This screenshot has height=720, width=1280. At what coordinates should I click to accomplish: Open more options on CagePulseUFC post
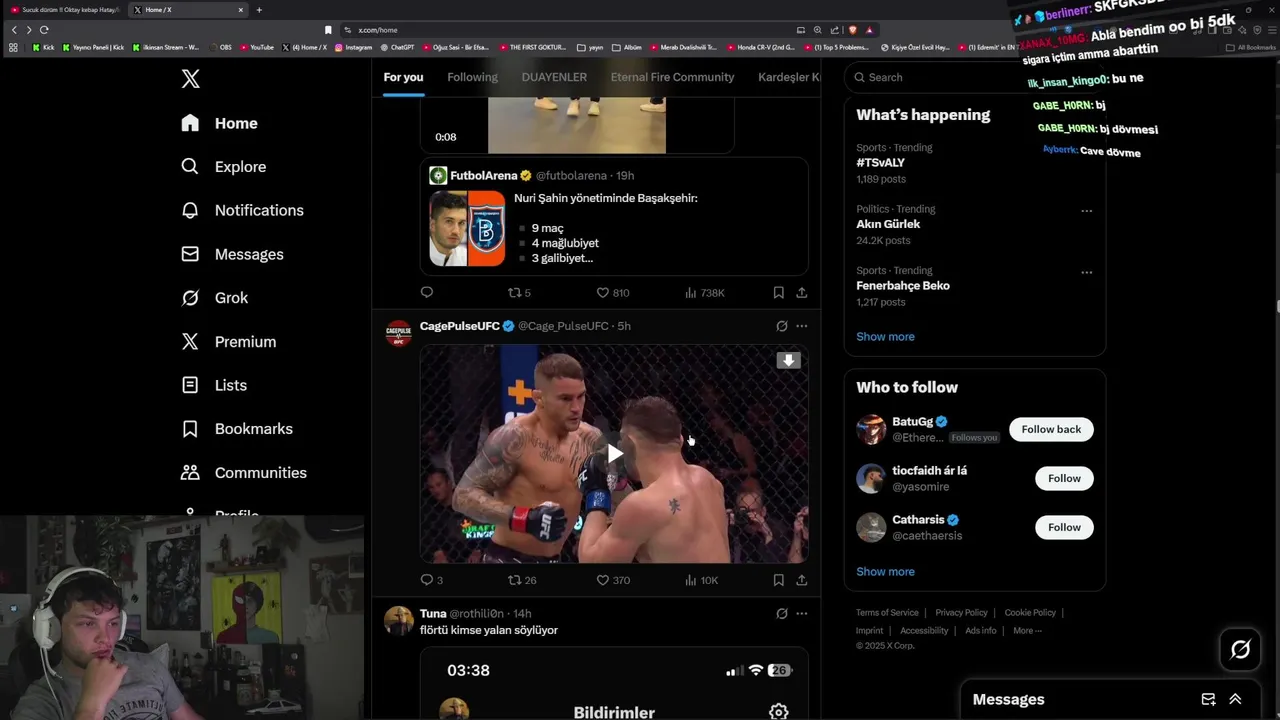pos(801,326)
